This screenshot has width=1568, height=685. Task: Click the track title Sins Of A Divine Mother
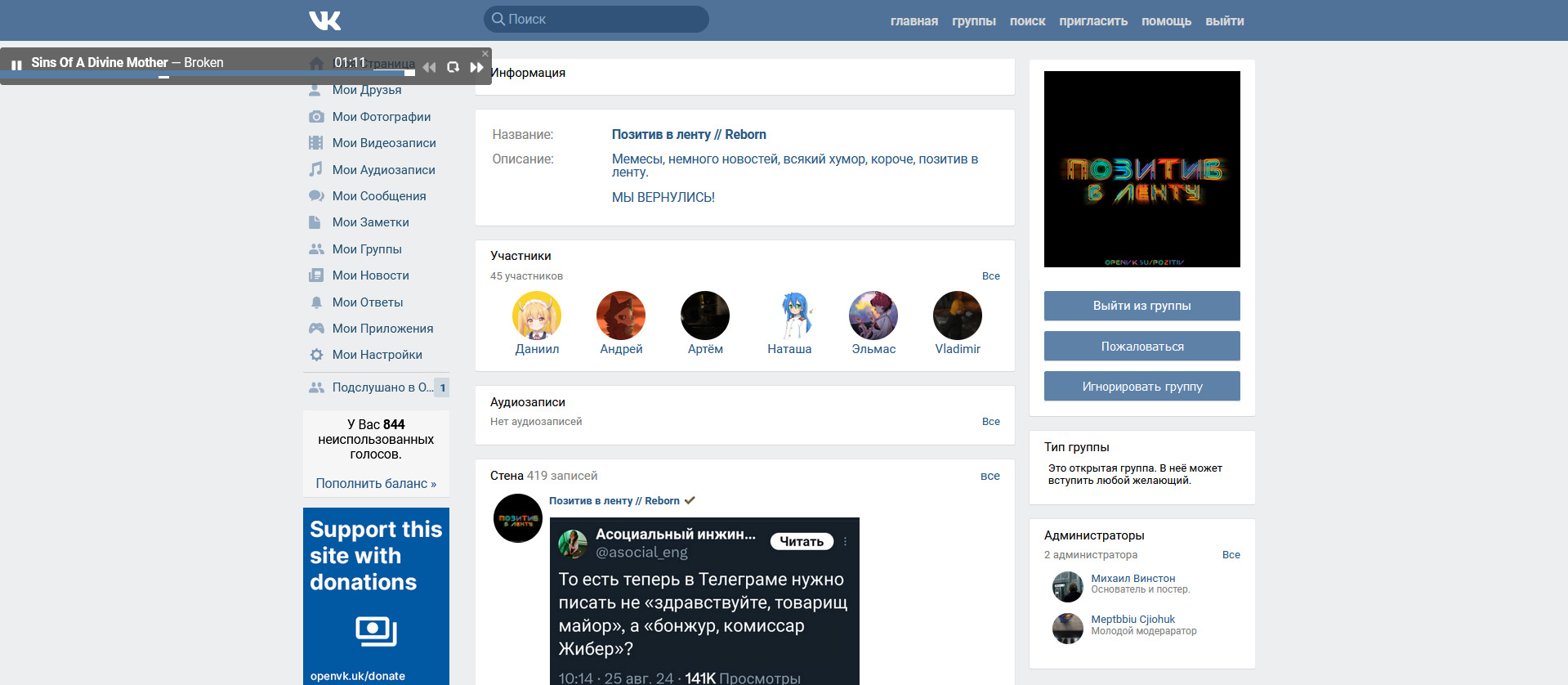(x=100, y=63)
